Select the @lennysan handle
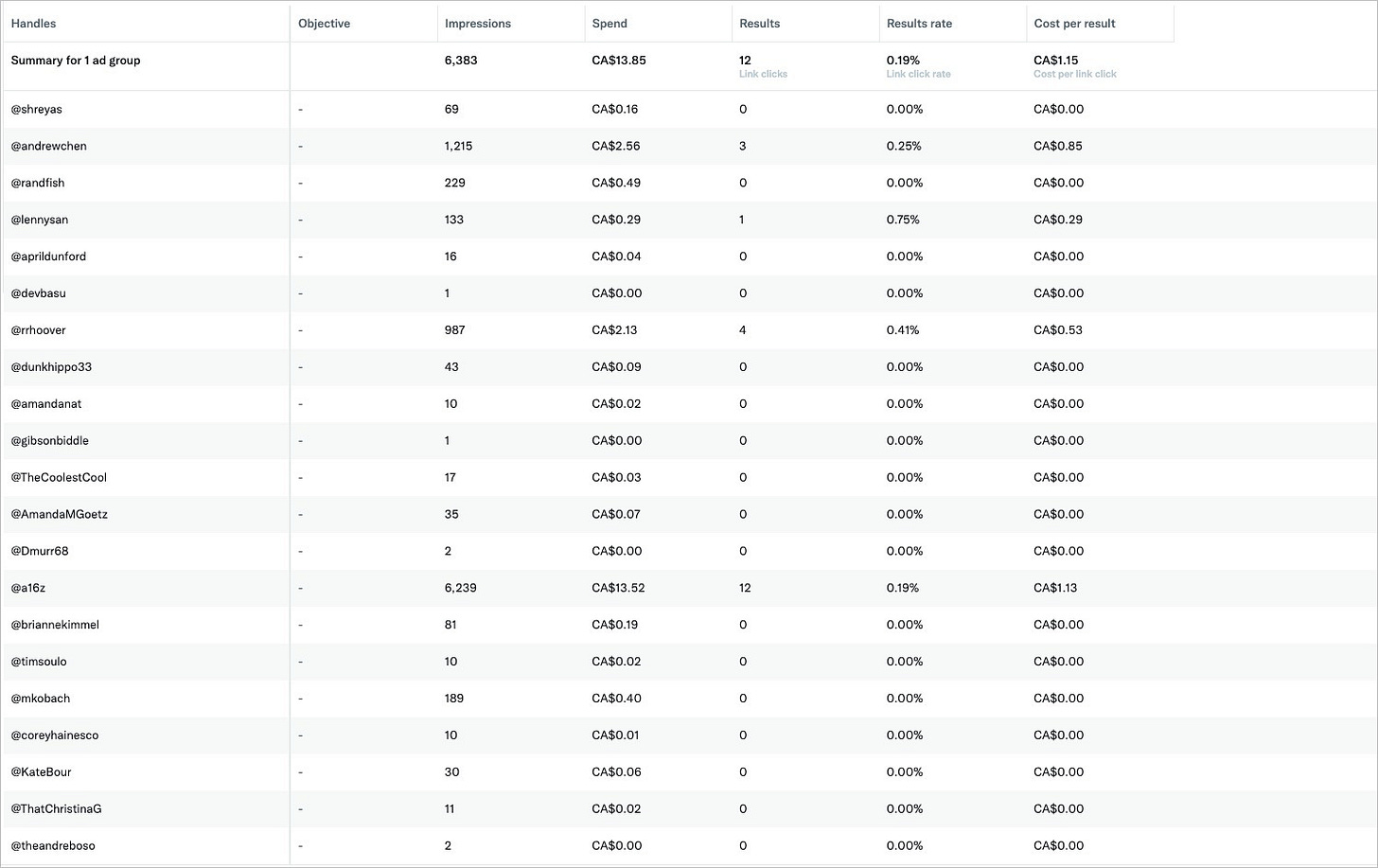Viewport: 1378px width, 868px height. pos(40,221)
